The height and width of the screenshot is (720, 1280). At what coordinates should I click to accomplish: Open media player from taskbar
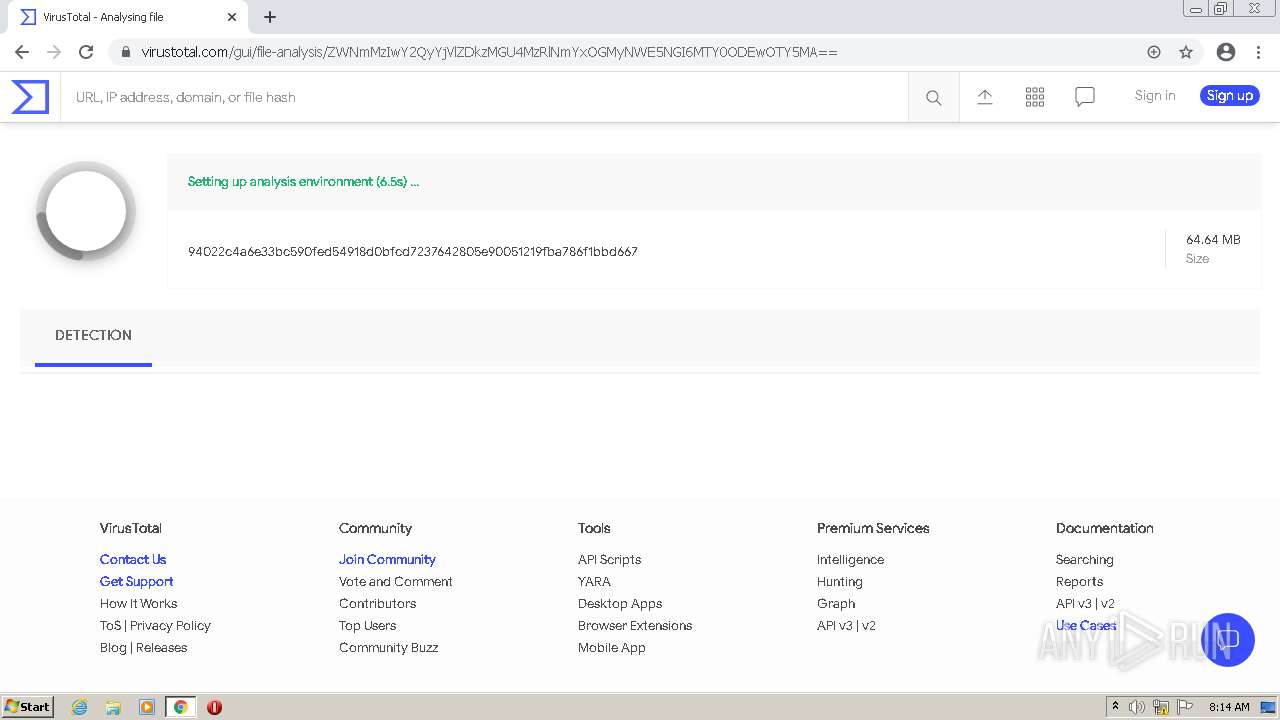coord(147,707)
